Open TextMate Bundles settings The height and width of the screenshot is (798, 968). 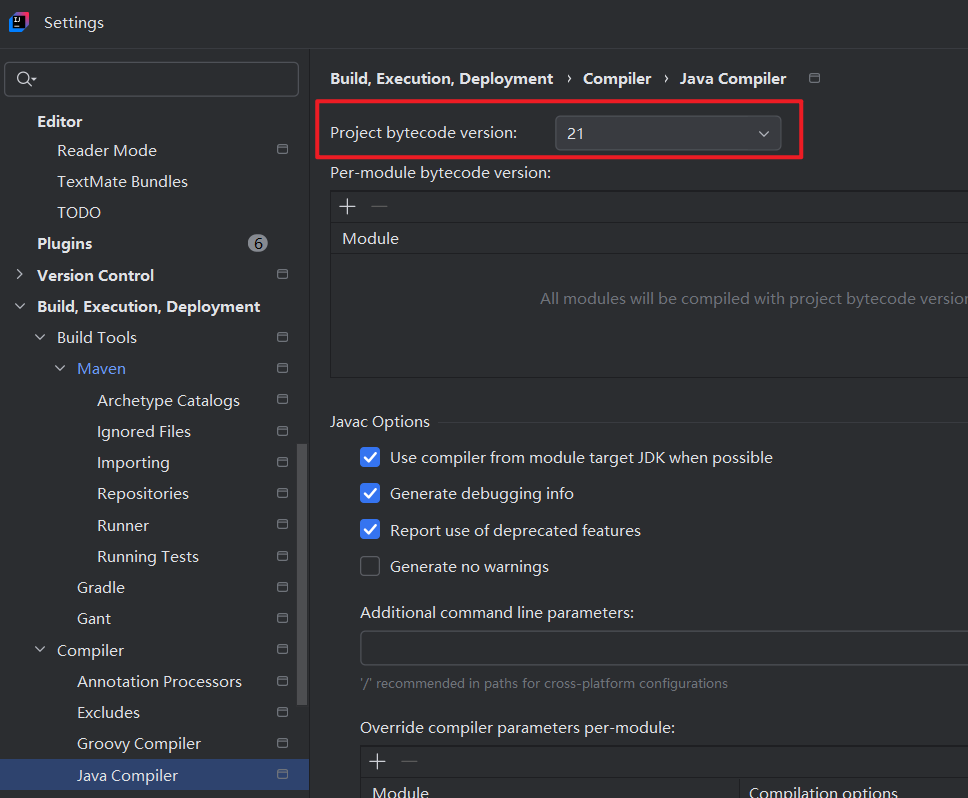(x=122, y=181)
